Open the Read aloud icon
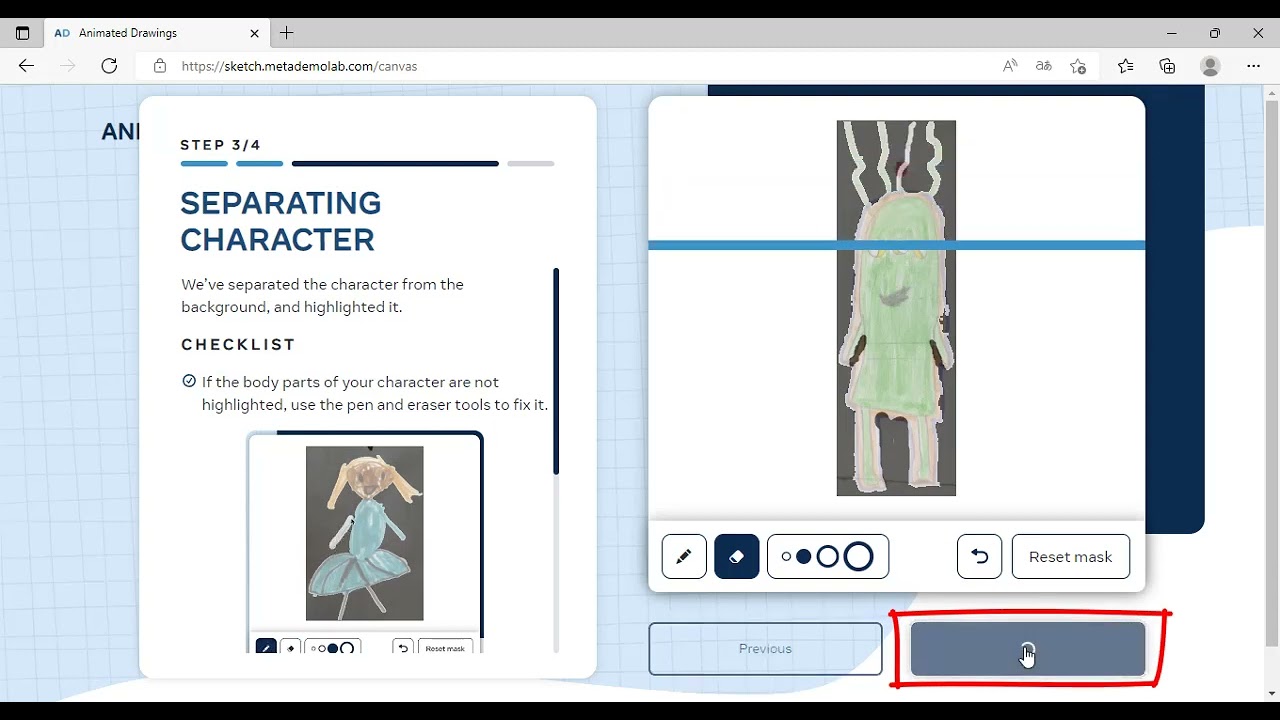Viewport: 1280px width, 720px height. (x=1010, y=66)
